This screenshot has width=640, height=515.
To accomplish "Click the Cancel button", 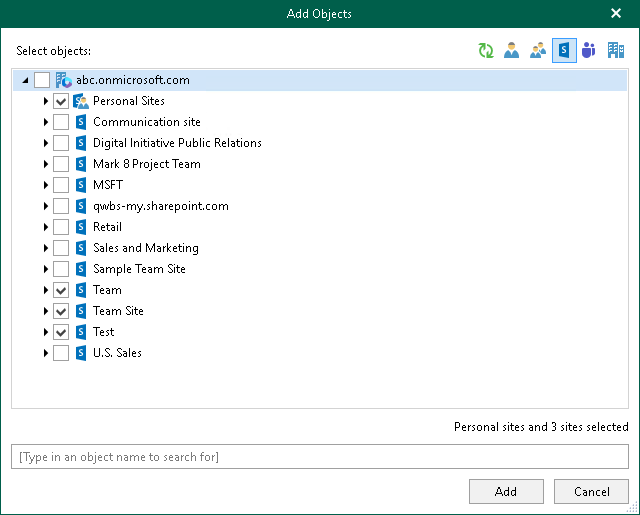I will (592, 492).
